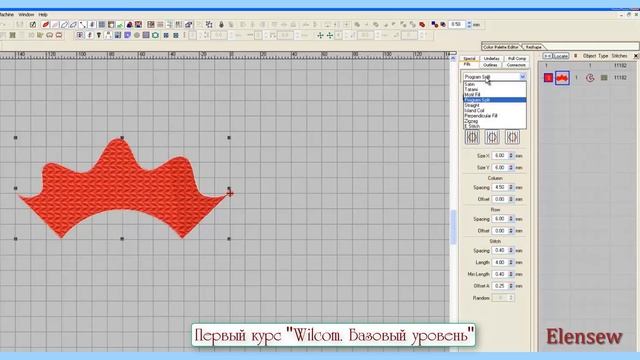This screenshot has height=360, width=640.
Task: Adjust the stitch Length stepper
Action: 511,262
